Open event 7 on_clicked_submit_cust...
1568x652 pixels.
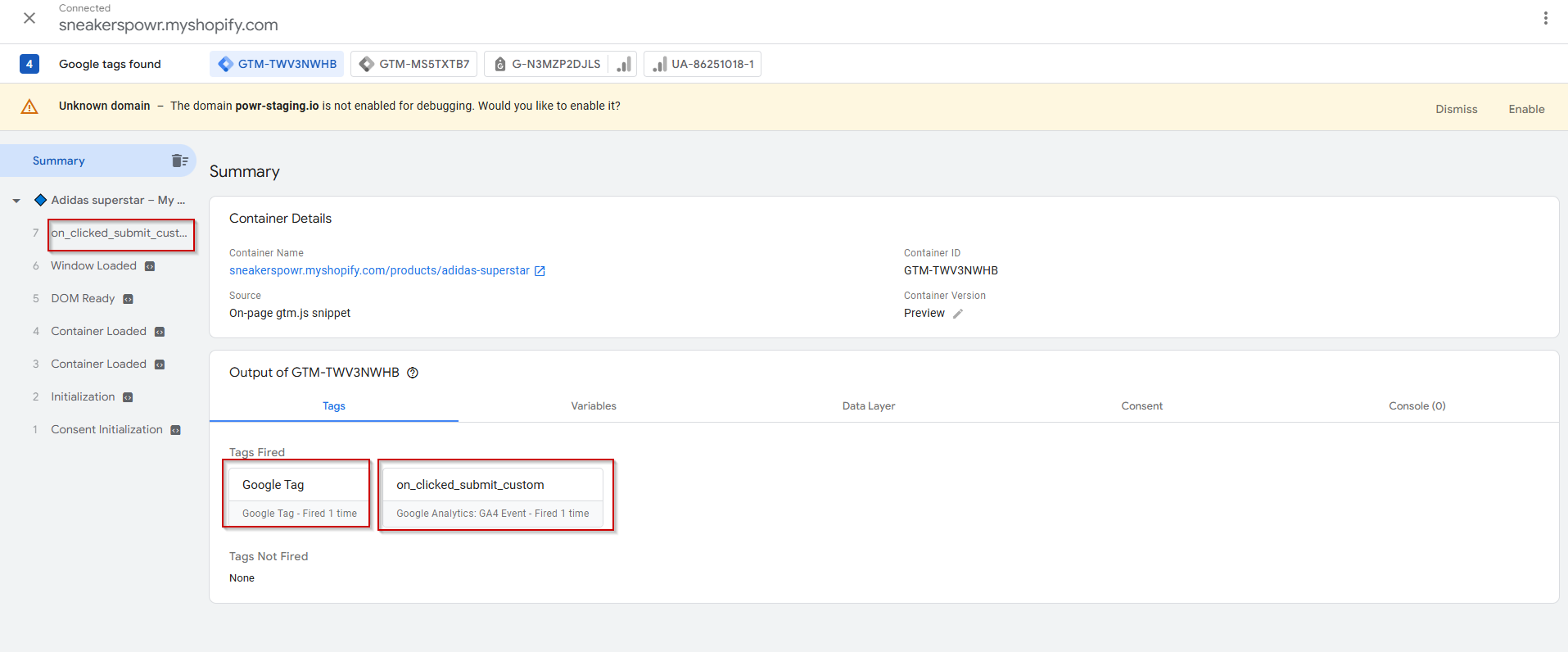click(120, 233)
